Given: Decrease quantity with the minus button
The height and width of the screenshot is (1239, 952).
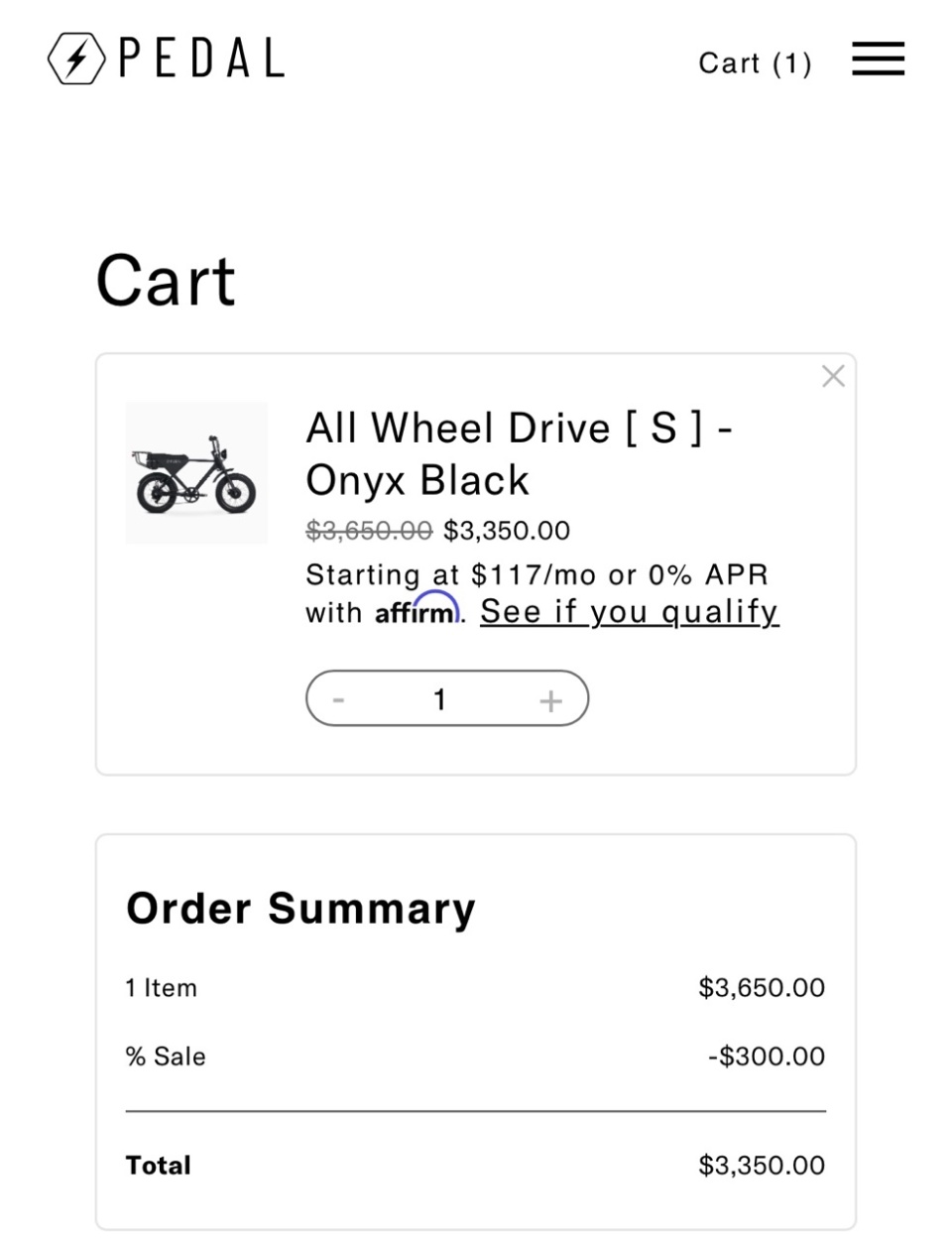Looking at the screenshot, I should pos(338,700).
